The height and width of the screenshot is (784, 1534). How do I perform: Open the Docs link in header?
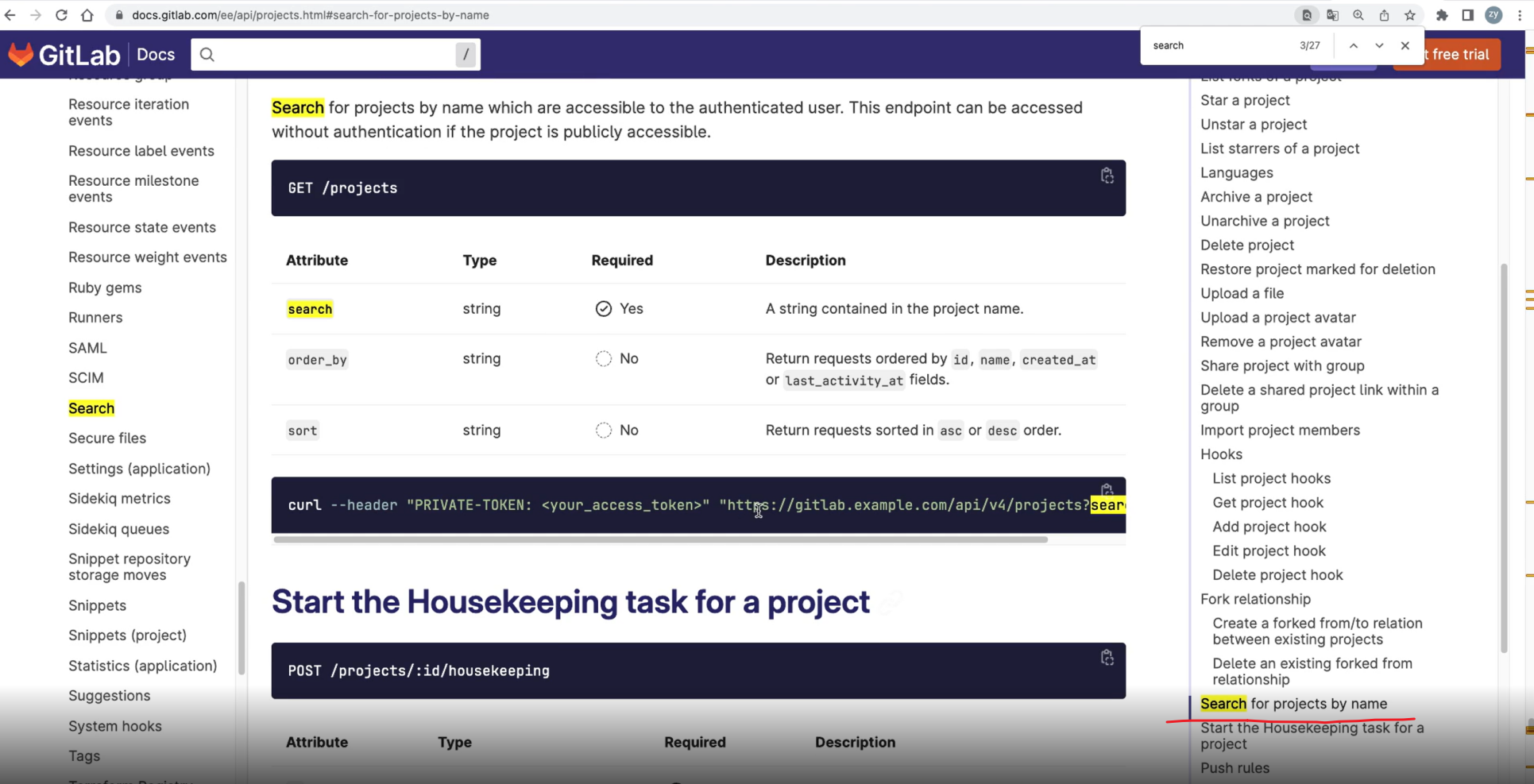coord(156,54)
